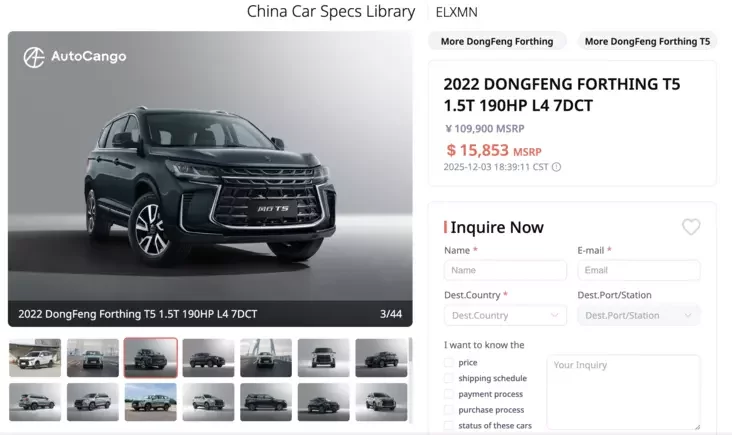Click the heart favorite icon
This screenshot has width=732, height=435.
click(x=691, y=227)
